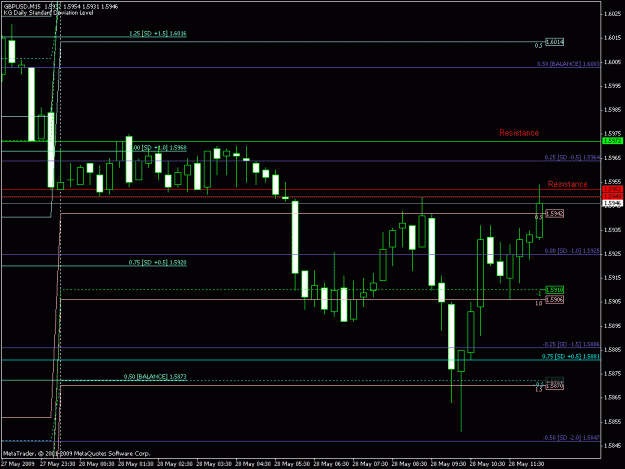Click the green 1.5972 price tag

612,141
